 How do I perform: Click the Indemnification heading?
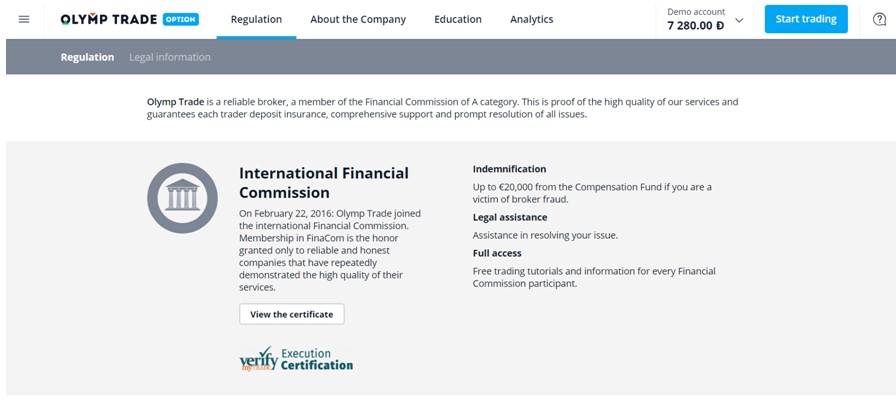pos(509,169)
